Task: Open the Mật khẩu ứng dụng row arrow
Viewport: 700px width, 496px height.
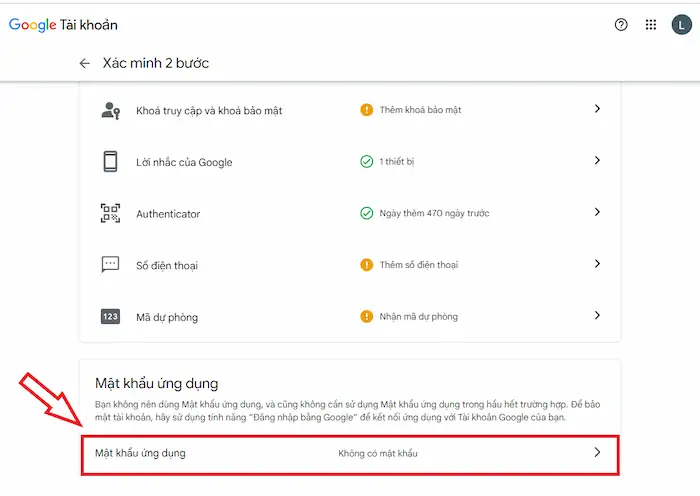Action: point(597,453)
